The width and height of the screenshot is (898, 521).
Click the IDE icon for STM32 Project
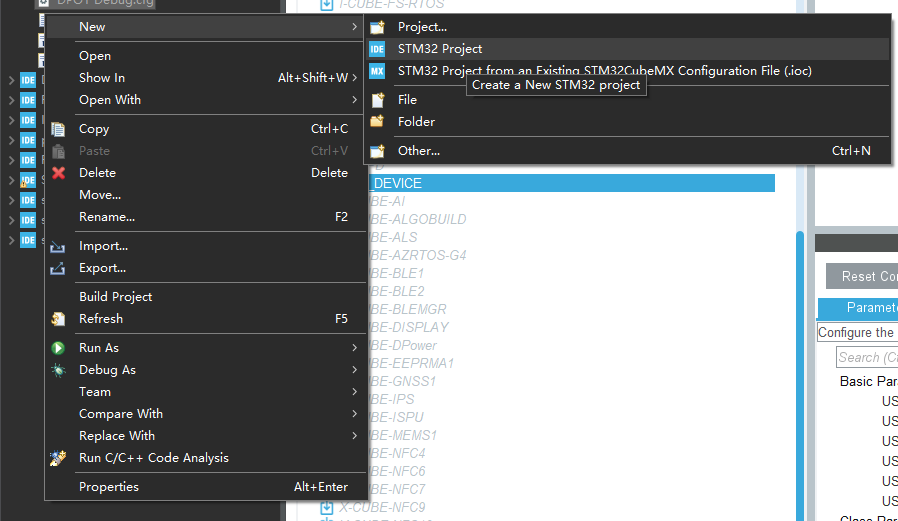[377, 49]
